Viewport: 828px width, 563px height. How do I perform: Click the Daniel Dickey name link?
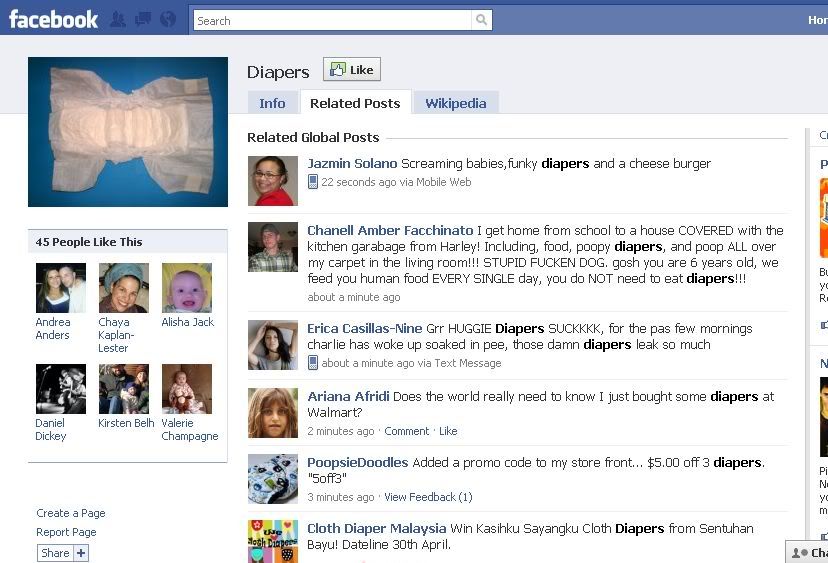[51, 429]
